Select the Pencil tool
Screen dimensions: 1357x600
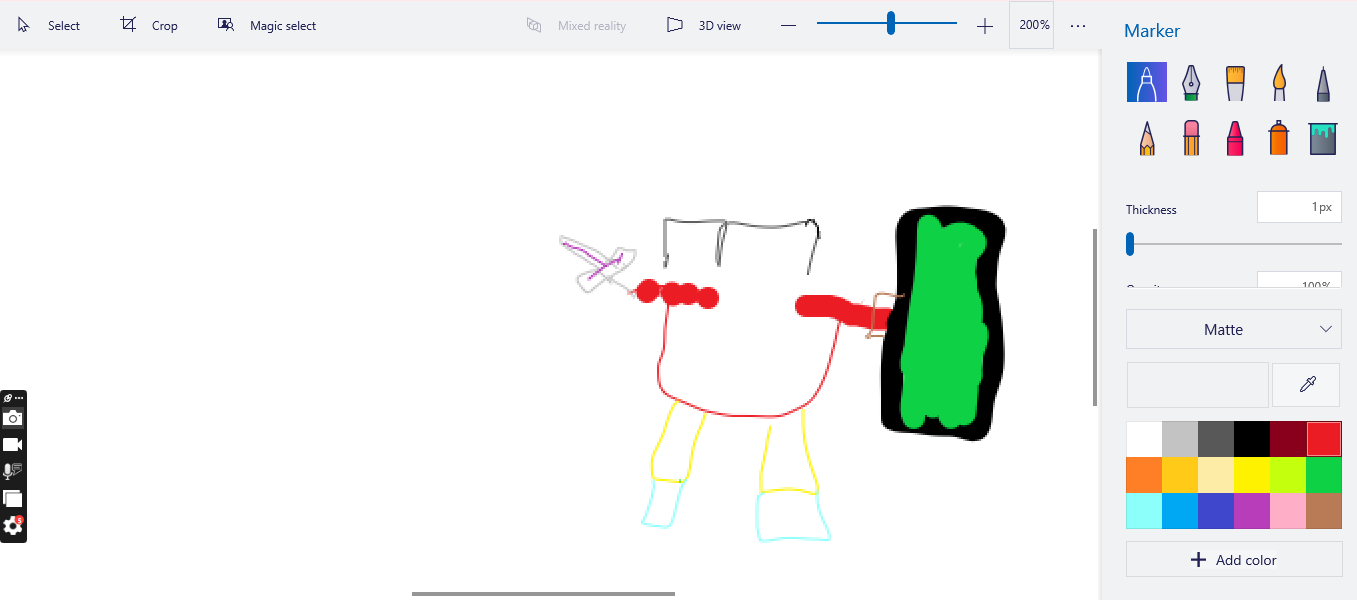point(1147,138)
